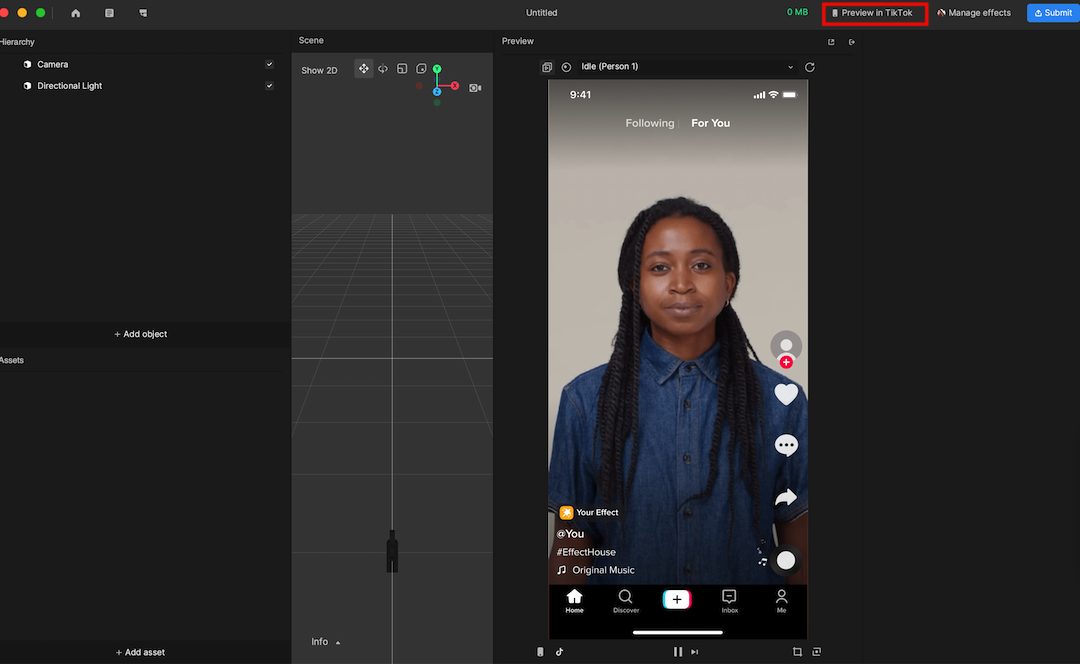Screen dimensions: 1080x664
Task: Expand the Info section in Scene
Action: (325, 642)
